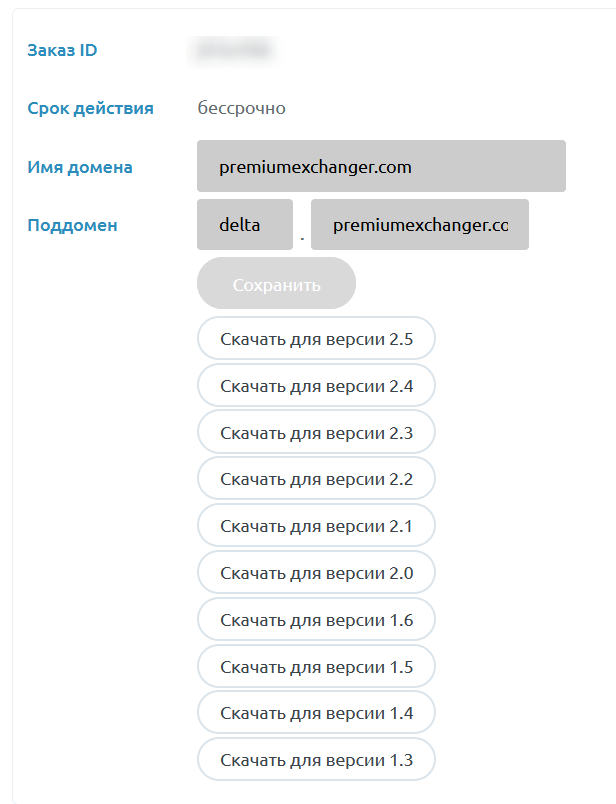Click Скачать для версии 2.3

(316, 432)
